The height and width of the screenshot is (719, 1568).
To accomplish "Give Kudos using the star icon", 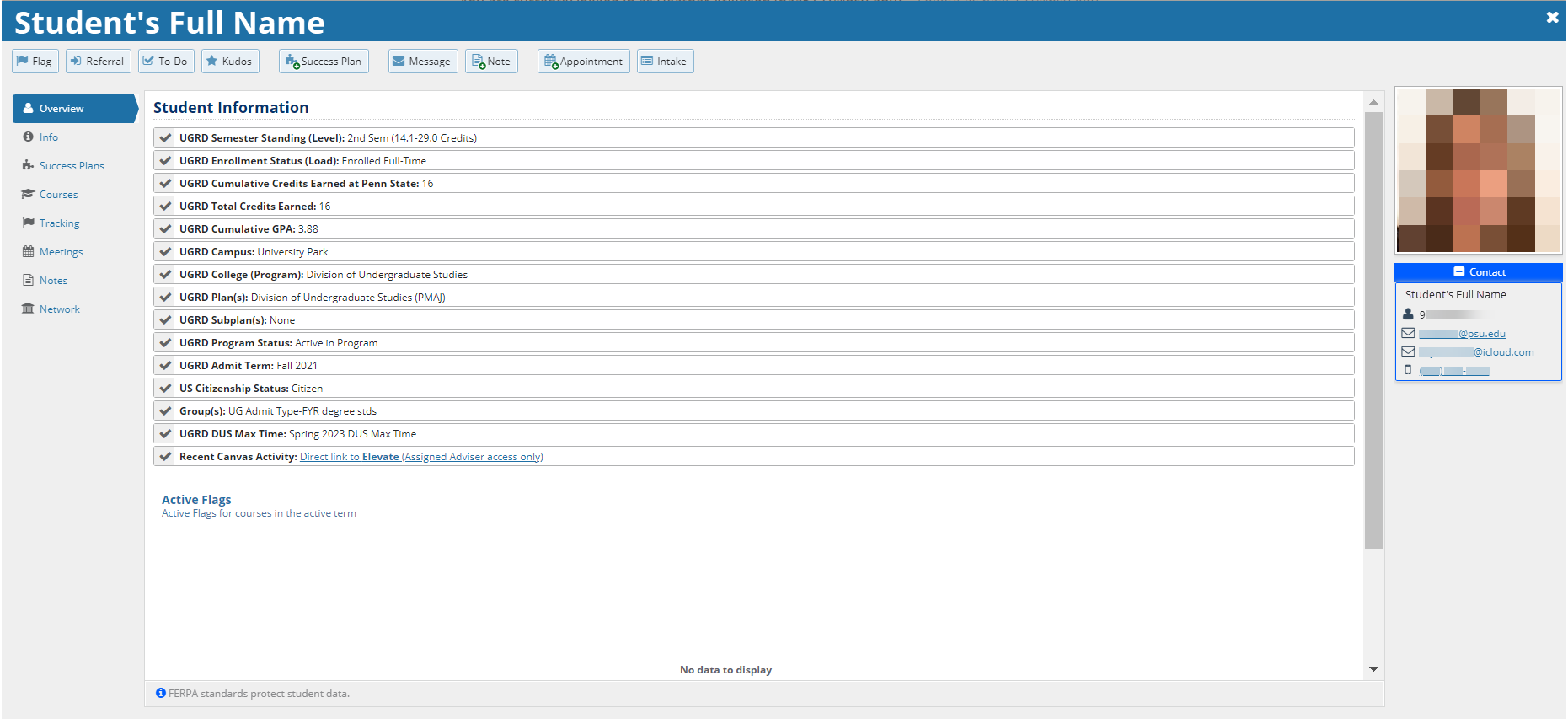I will click(229, 62).
